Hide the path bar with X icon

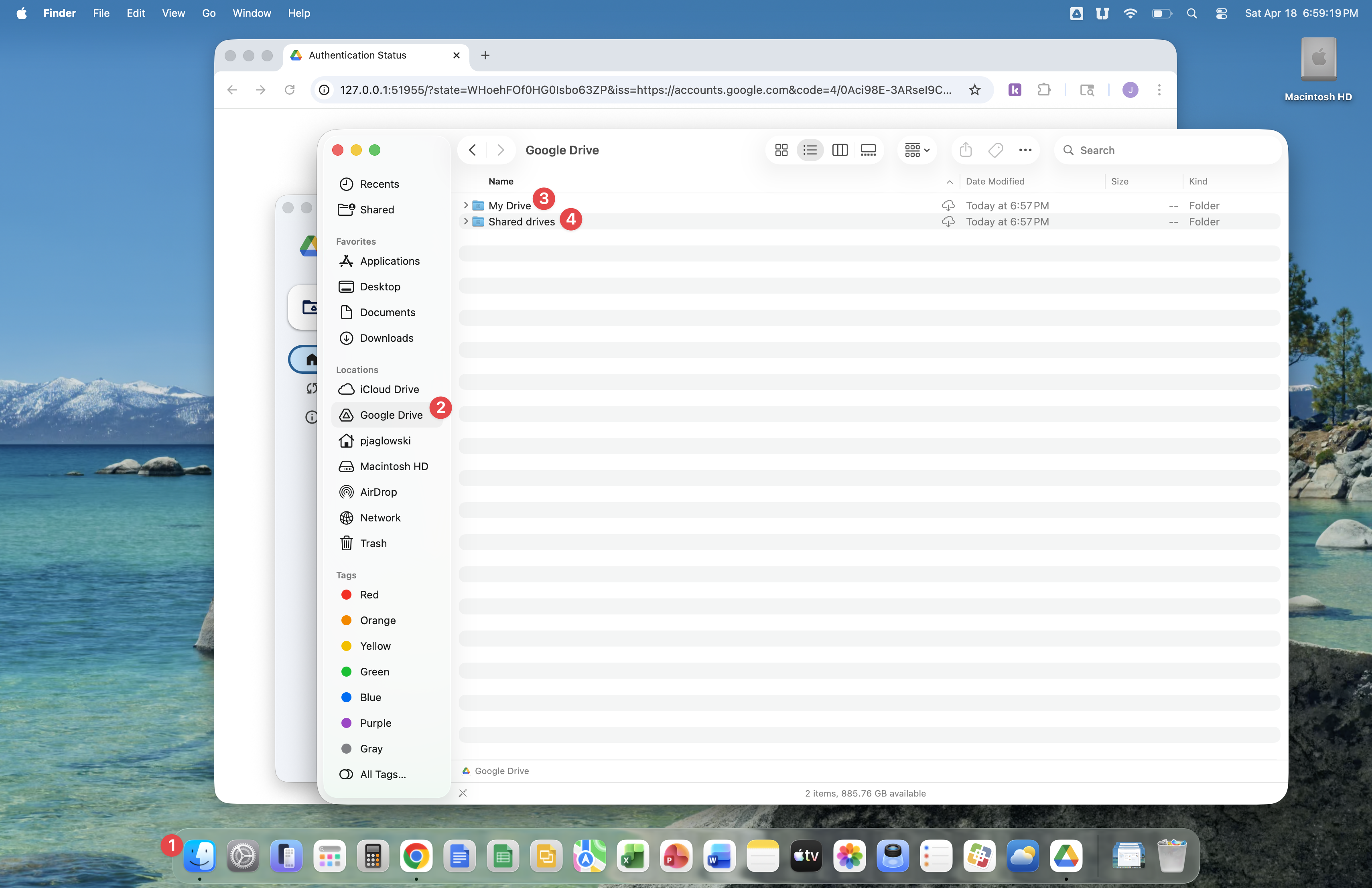click(x=463, y=793)
